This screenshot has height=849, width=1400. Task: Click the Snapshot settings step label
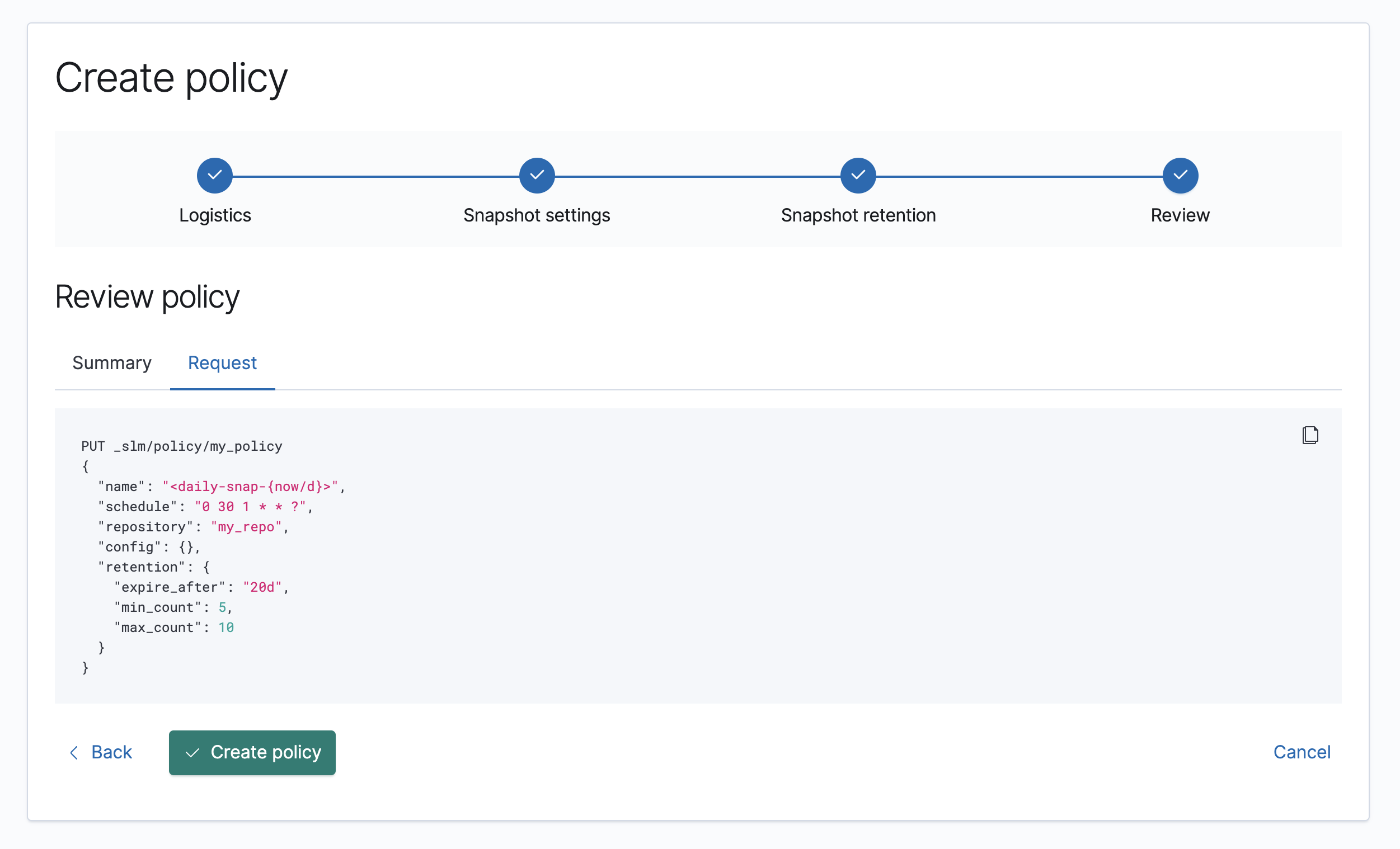click(537, 215)
